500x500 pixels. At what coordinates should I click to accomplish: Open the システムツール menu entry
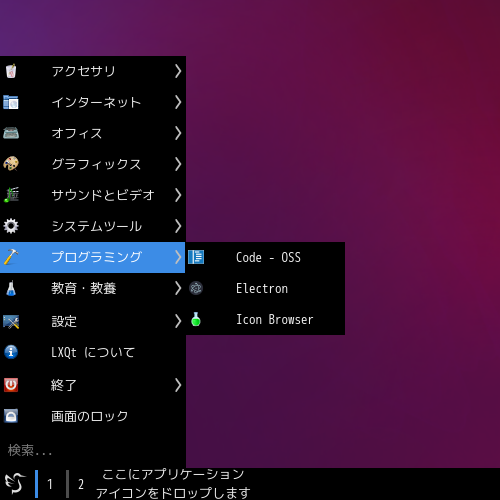point(93,226)
